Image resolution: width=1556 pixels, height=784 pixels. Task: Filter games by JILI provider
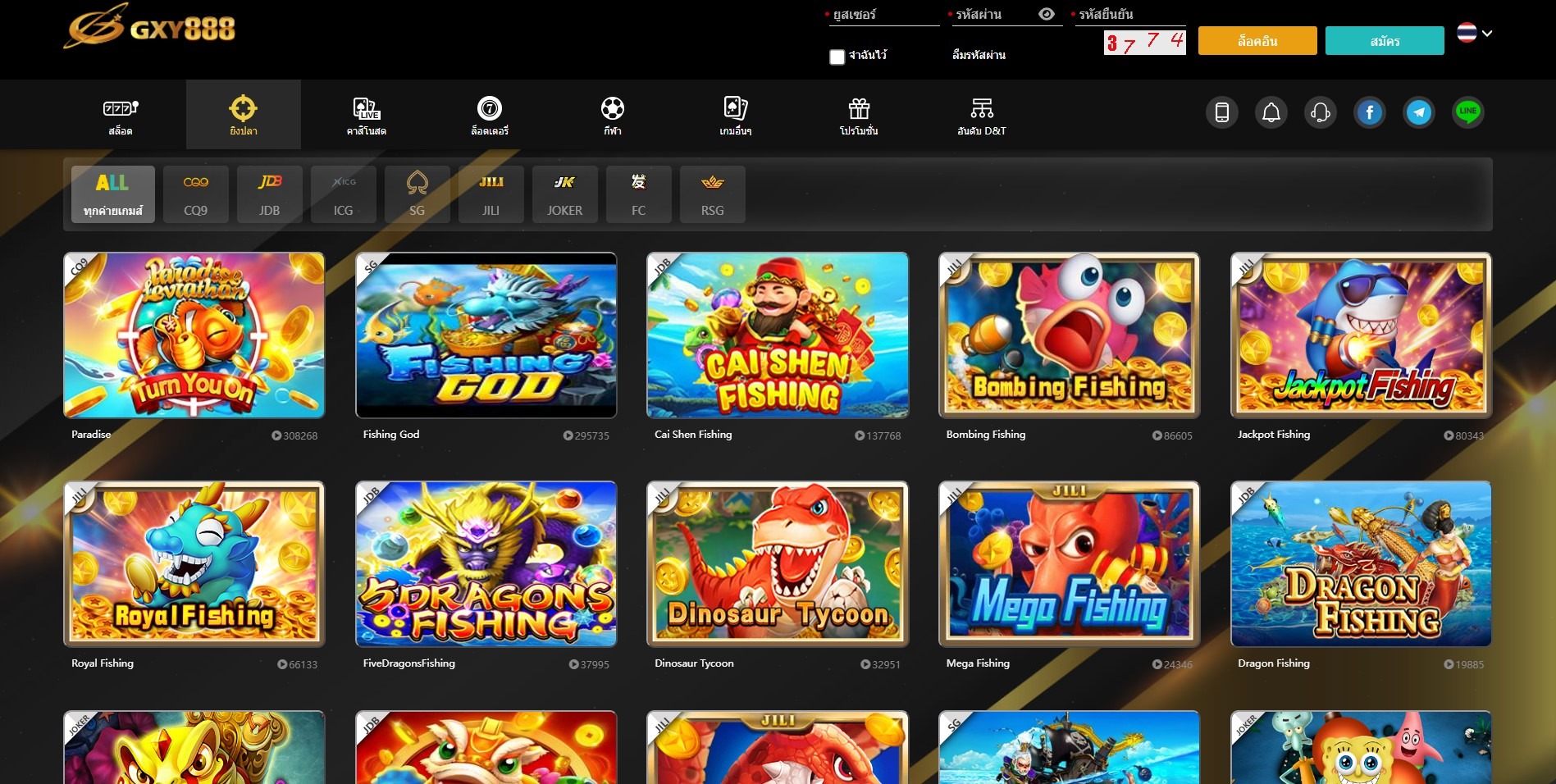[x=491, y=194]
